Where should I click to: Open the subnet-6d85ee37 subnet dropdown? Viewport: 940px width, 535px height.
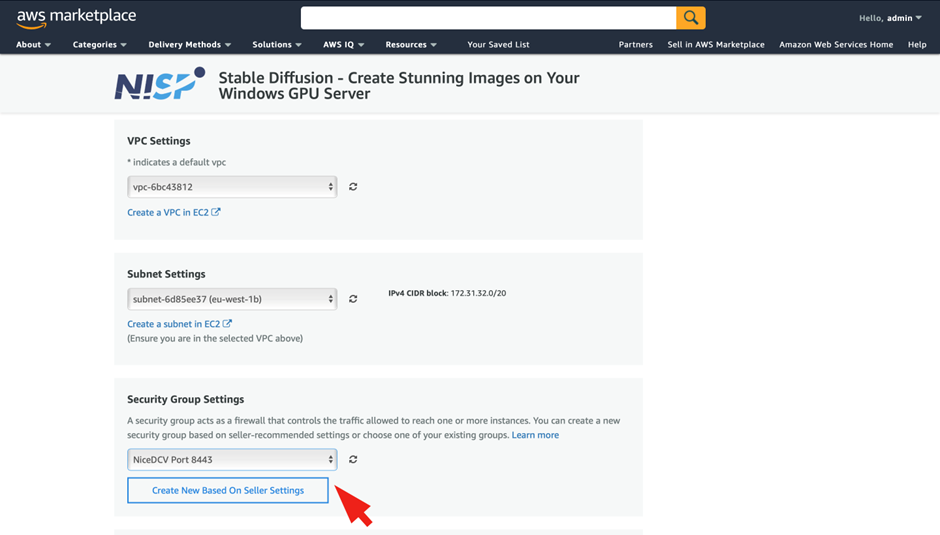coord(232,299)
